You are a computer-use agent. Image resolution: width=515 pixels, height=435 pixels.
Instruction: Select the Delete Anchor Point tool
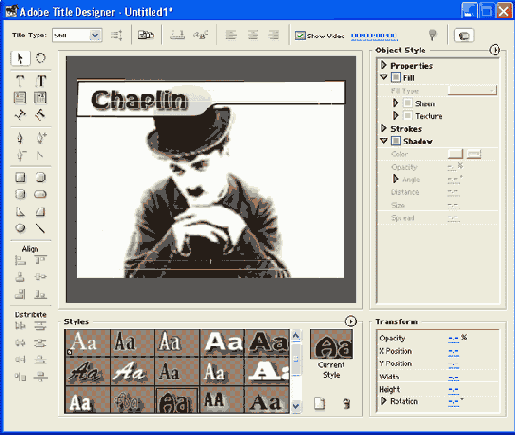[20, 155]
